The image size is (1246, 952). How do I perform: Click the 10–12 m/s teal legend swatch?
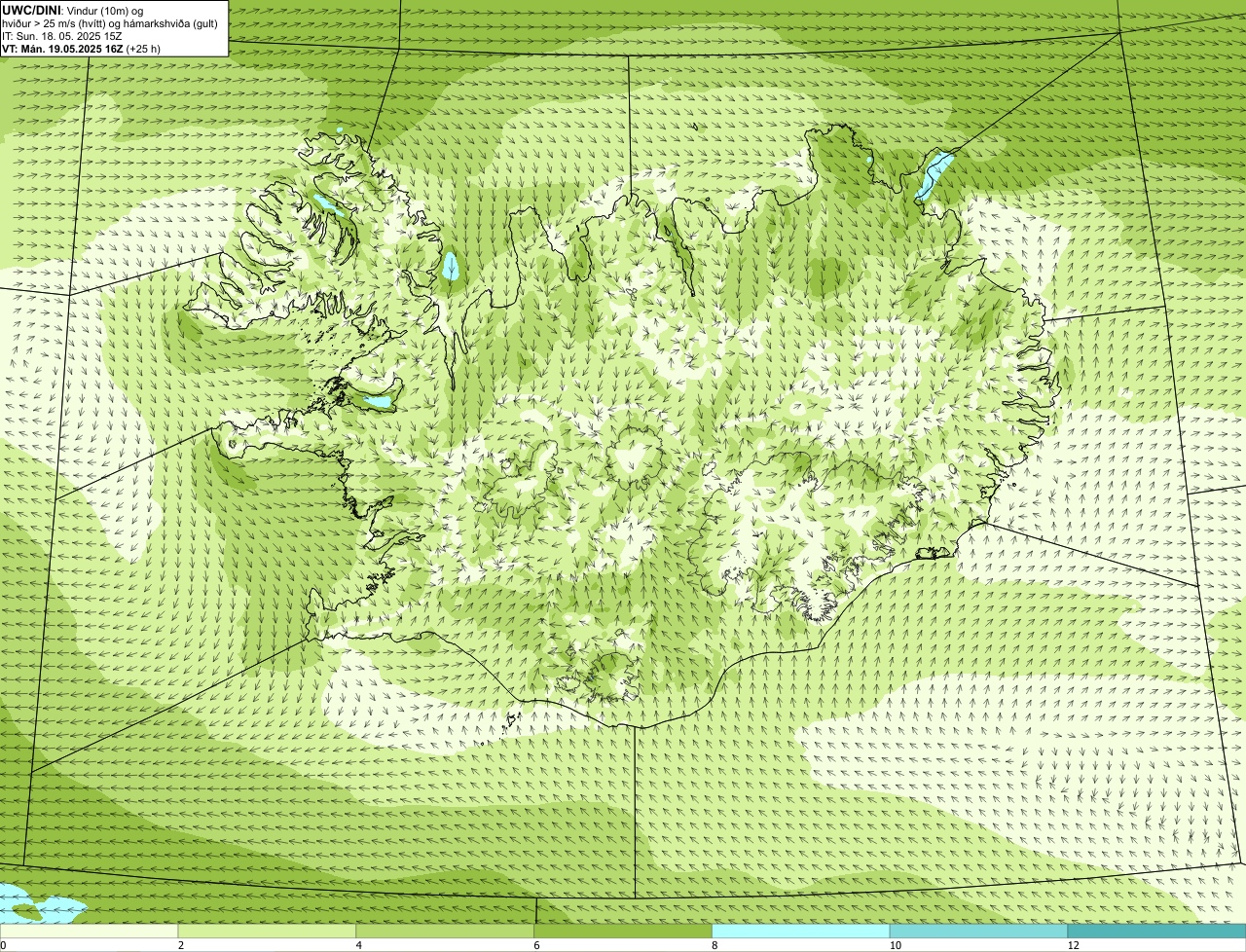[x=978, y=932]
